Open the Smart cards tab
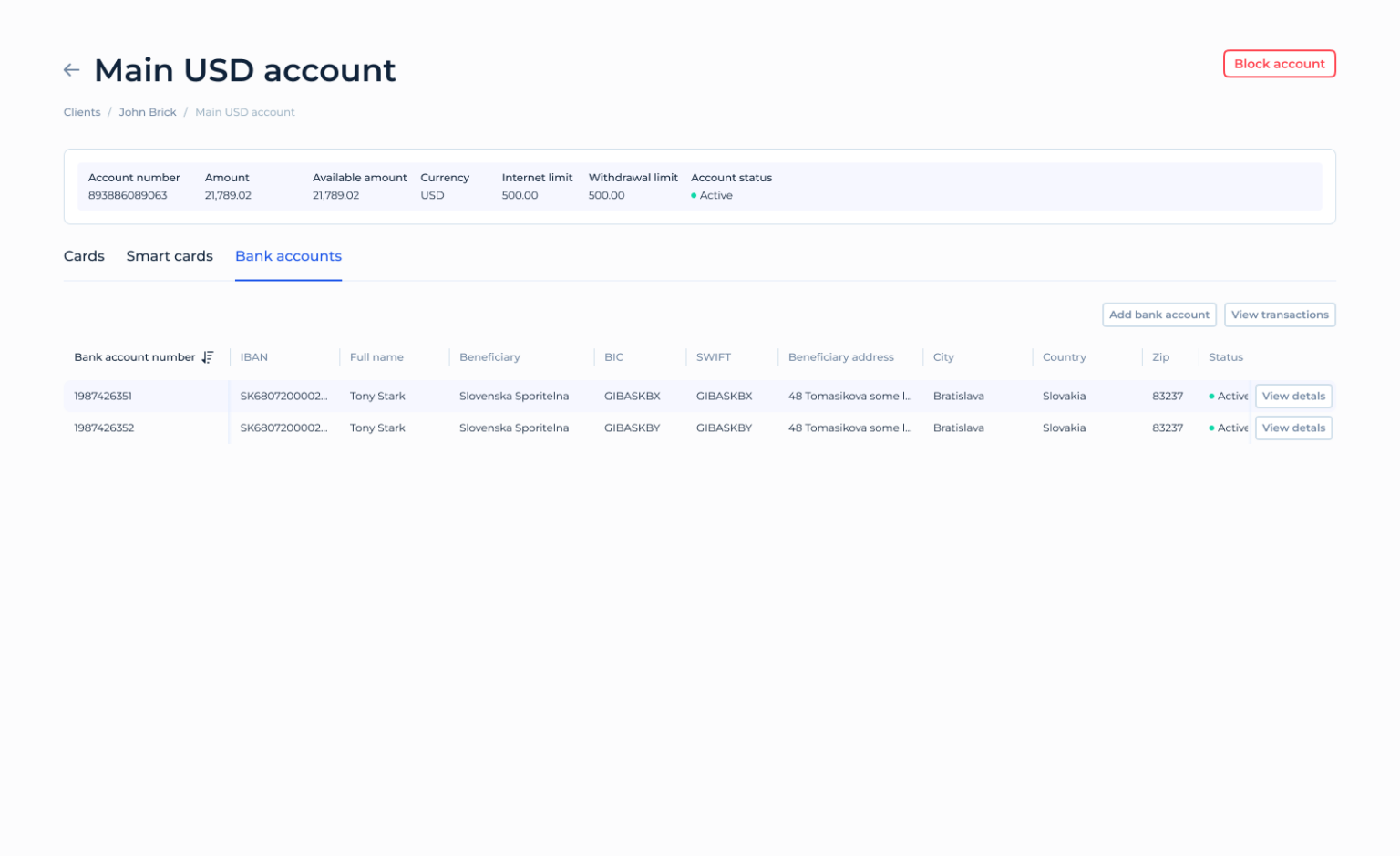 click(x=170, y=256)
